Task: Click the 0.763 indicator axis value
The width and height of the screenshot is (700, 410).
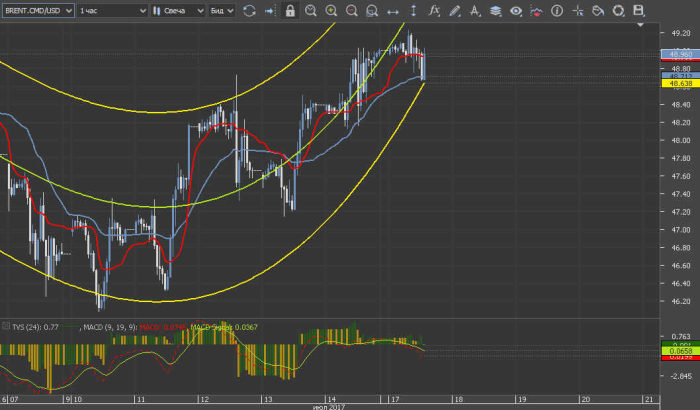Action: point(681,336)
